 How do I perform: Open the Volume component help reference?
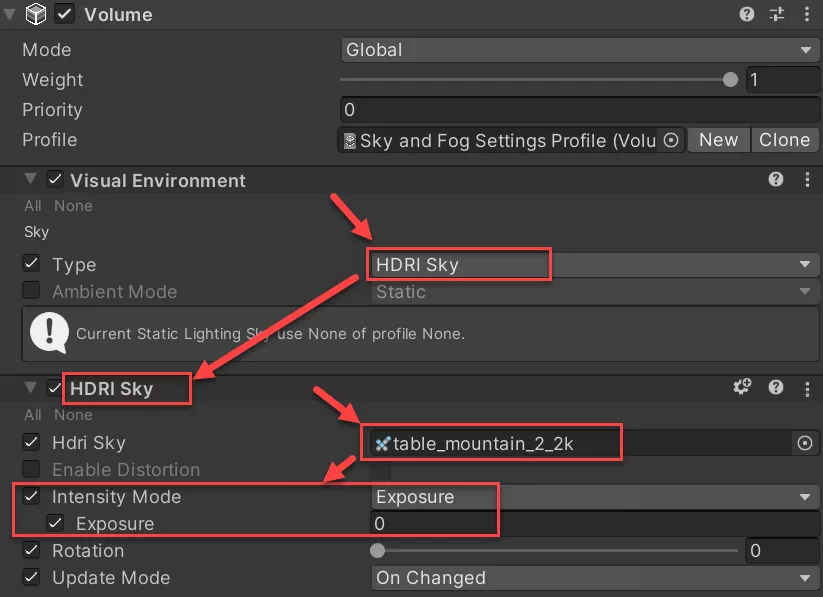[x=747, y=14]
